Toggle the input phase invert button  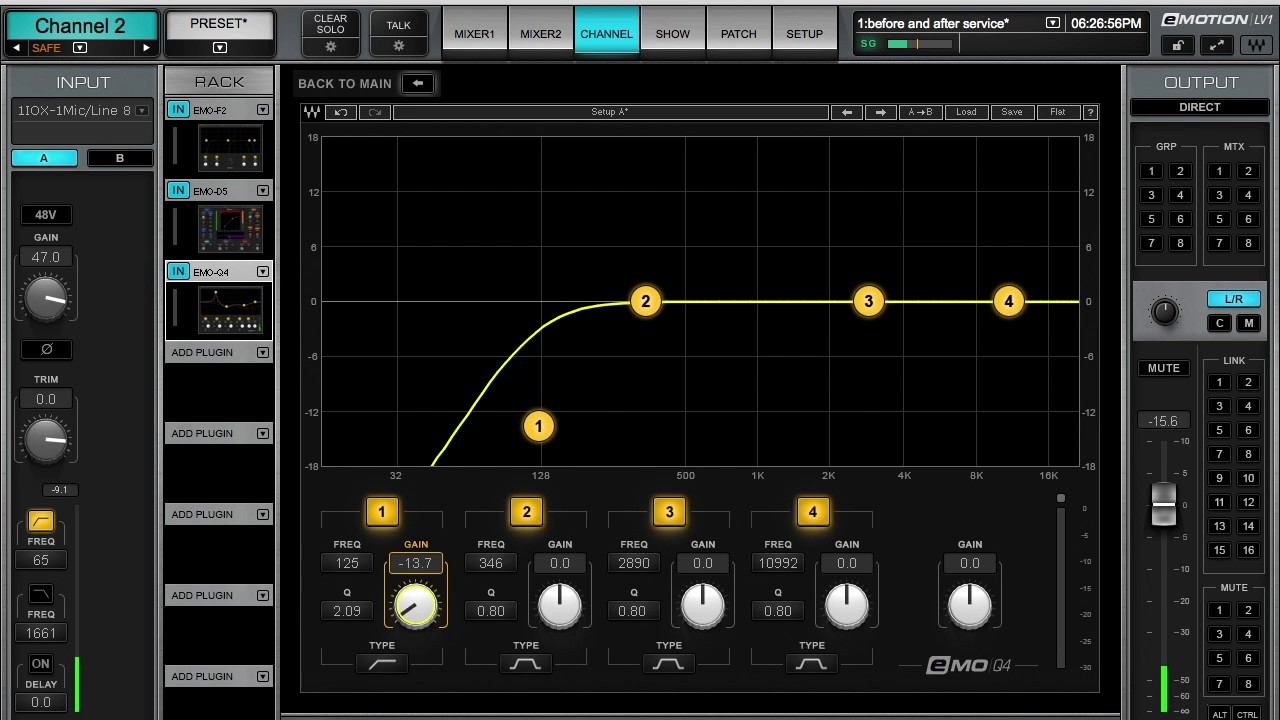[46, 349]
